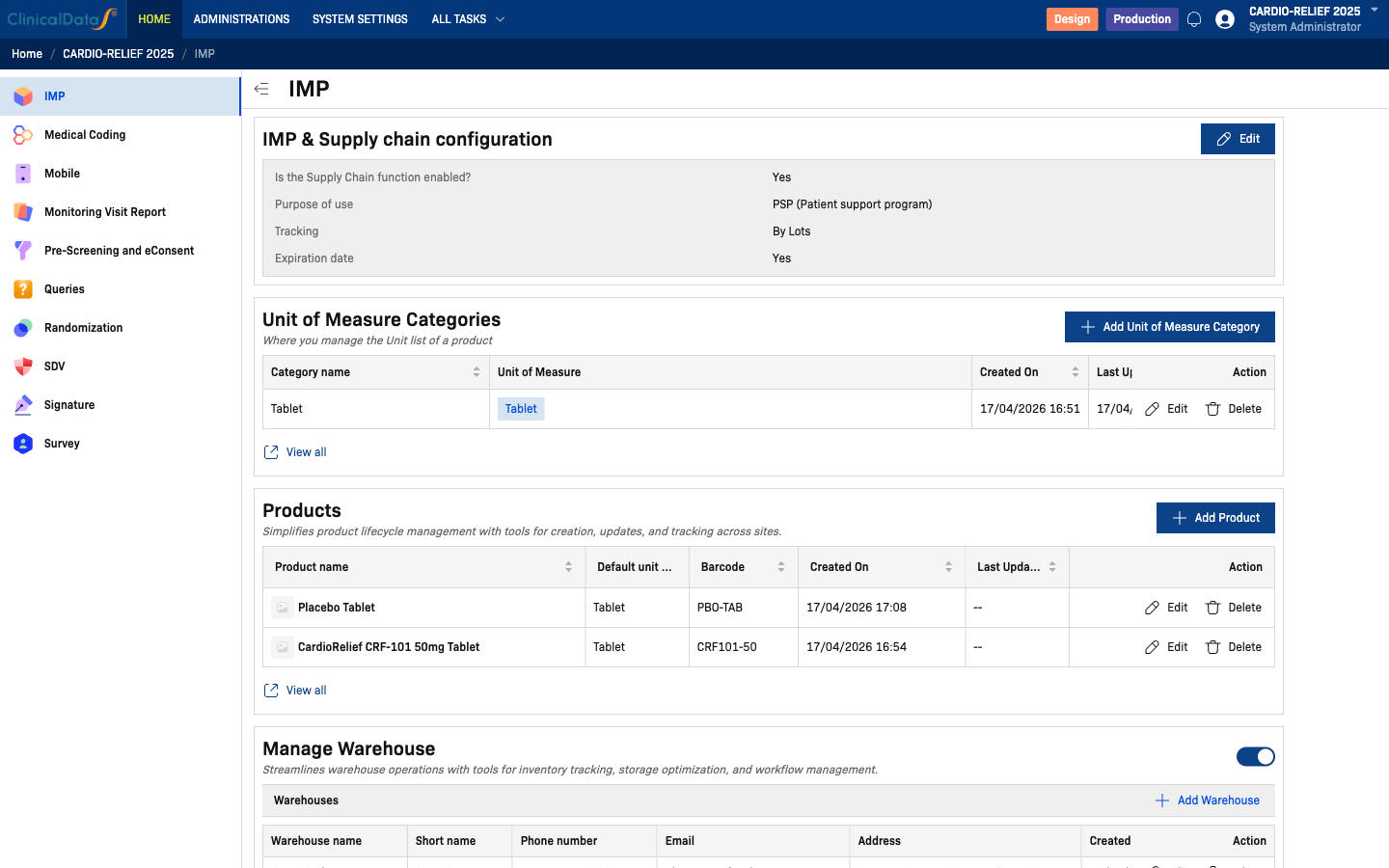The image size is (1389, 868).
Task: Edit the Placebo Tablet product
Action: [x=1166, y=607]
